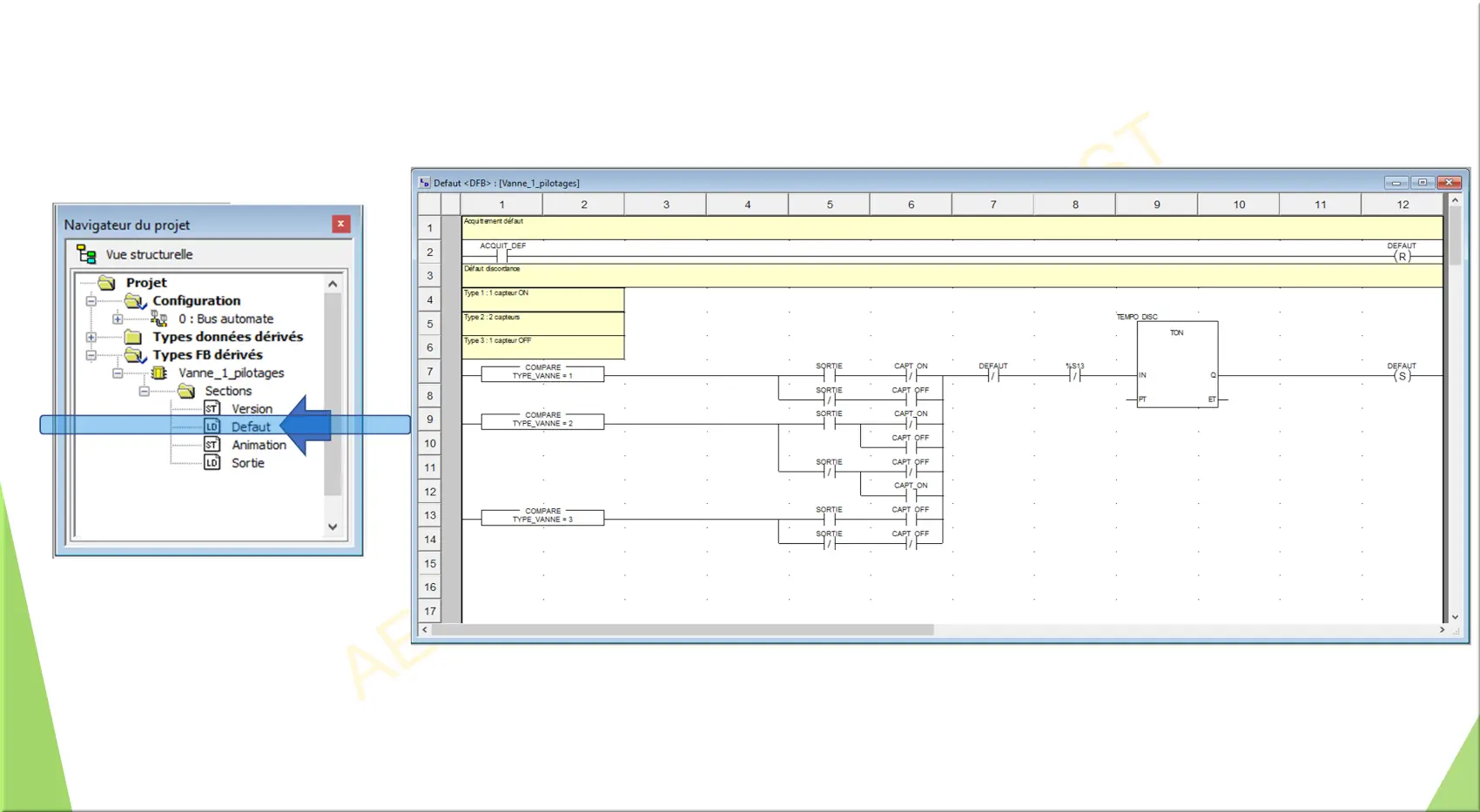Collapse the Sections node
Viewport: 1480px width, 812px height.
(x=145, y=391)
